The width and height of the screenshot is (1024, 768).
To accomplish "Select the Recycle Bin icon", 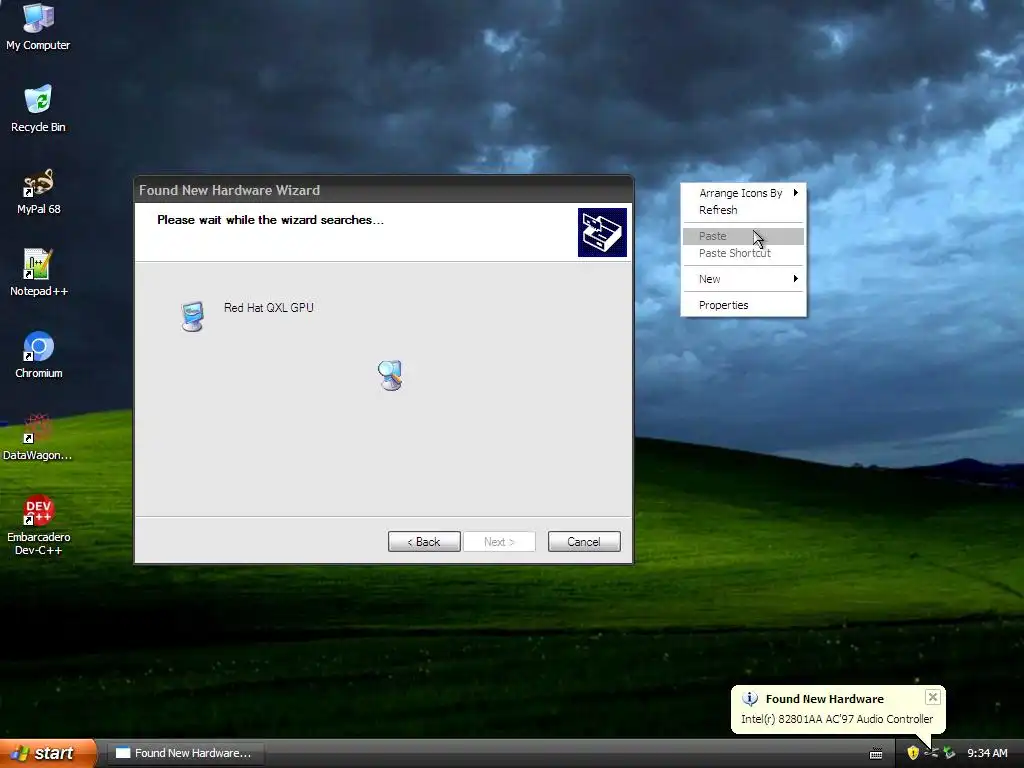I will pos(38,108).
